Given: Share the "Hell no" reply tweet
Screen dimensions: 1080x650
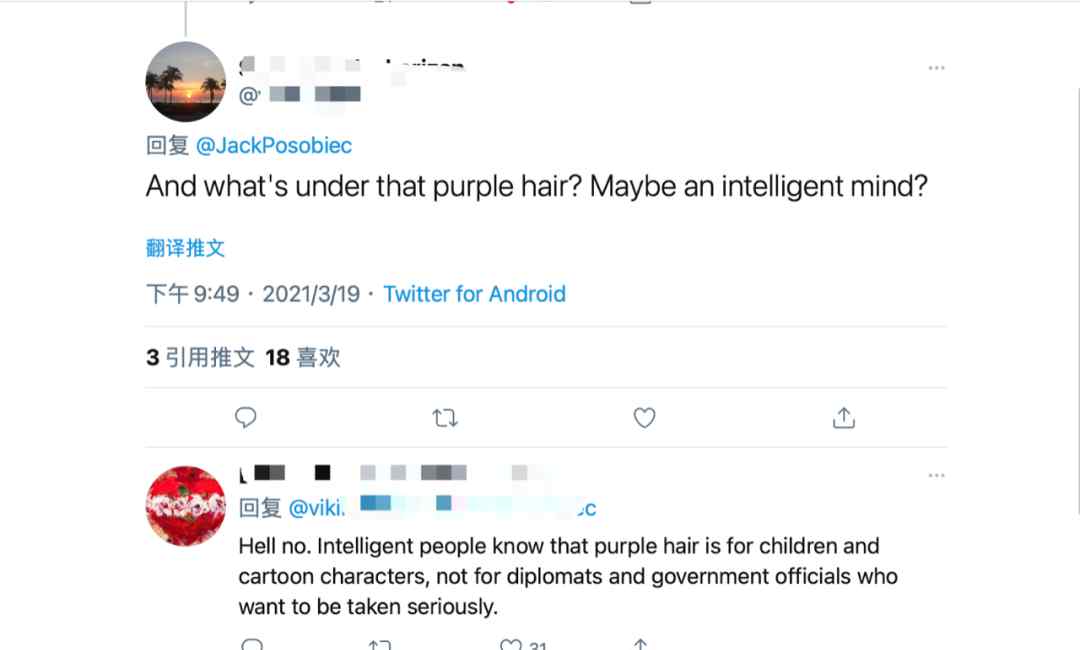Looking at the screenshot, I should click(x=641, y=645).
